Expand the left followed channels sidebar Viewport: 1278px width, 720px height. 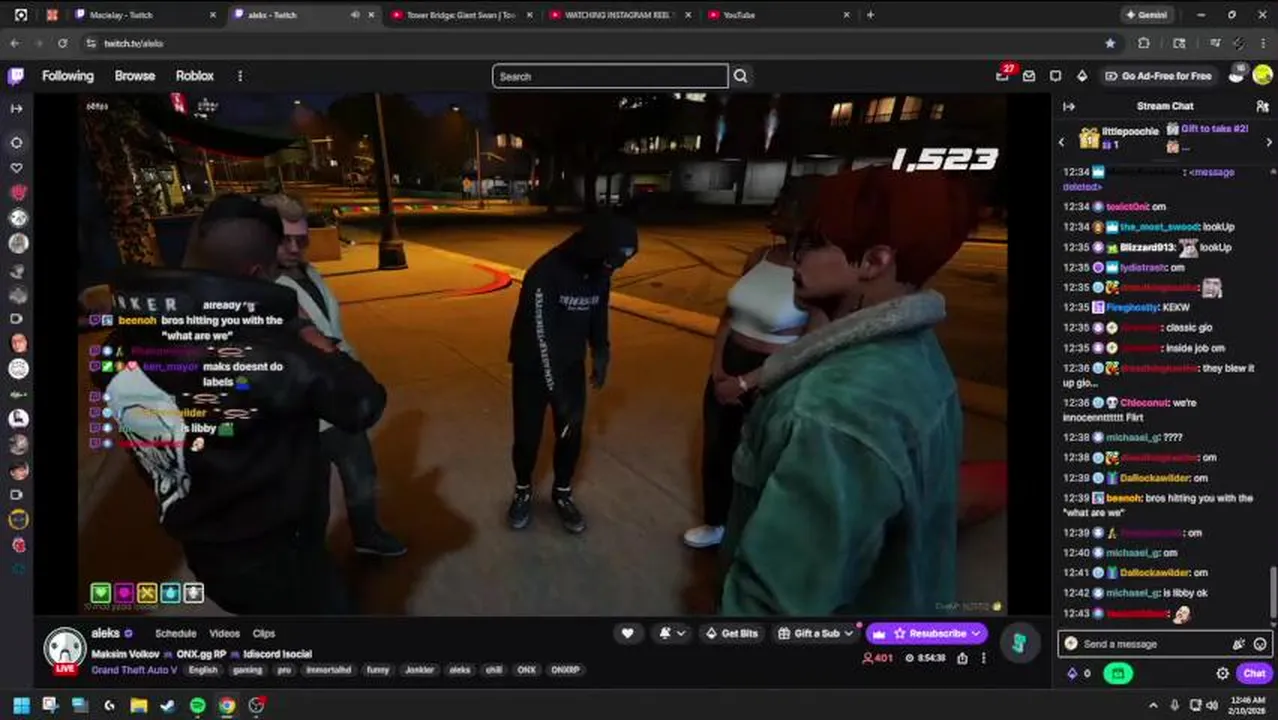tap(16, 108)
